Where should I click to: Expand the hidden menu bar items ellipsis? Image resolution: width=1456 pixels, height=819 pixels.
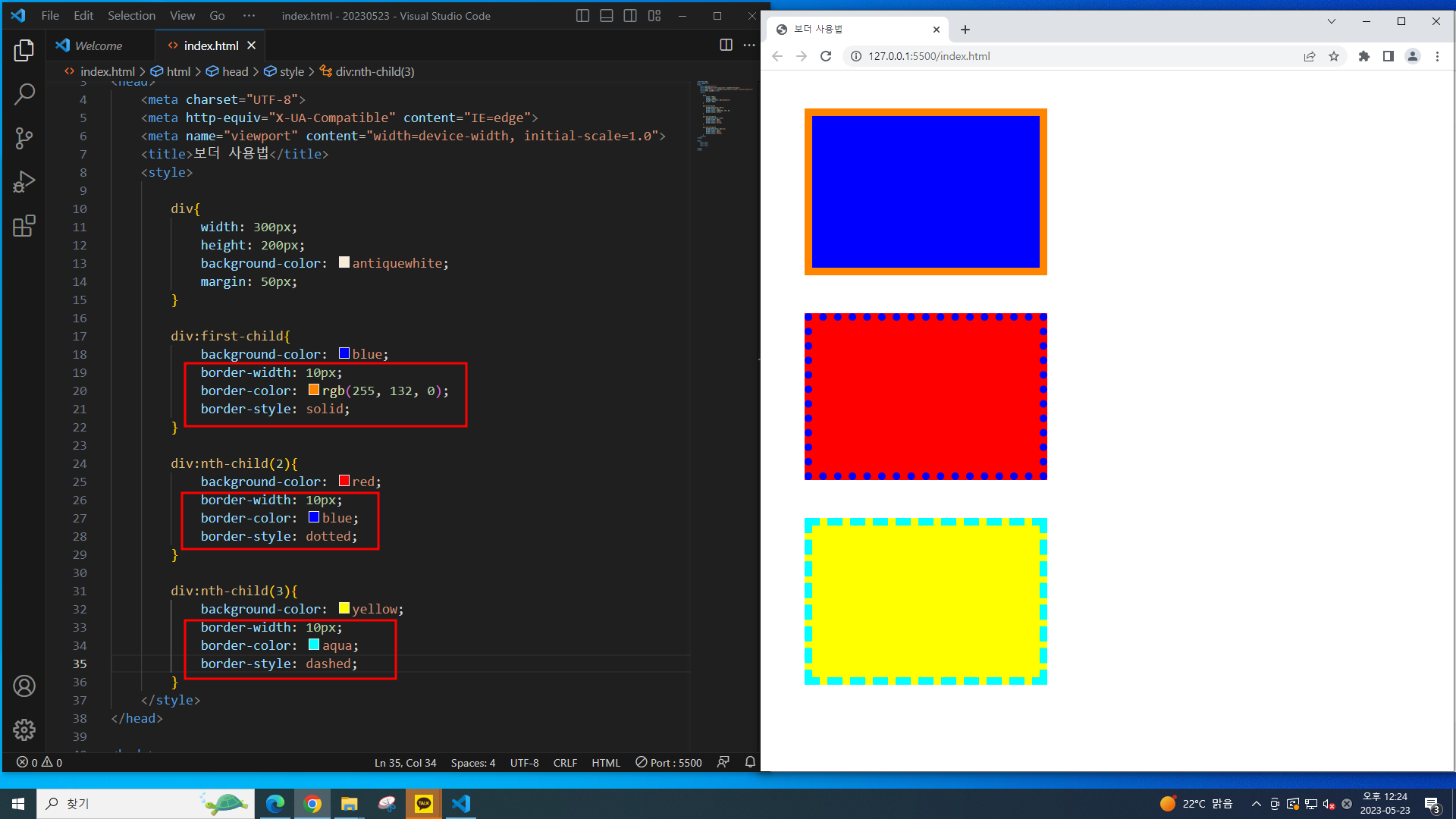point(249,16)
